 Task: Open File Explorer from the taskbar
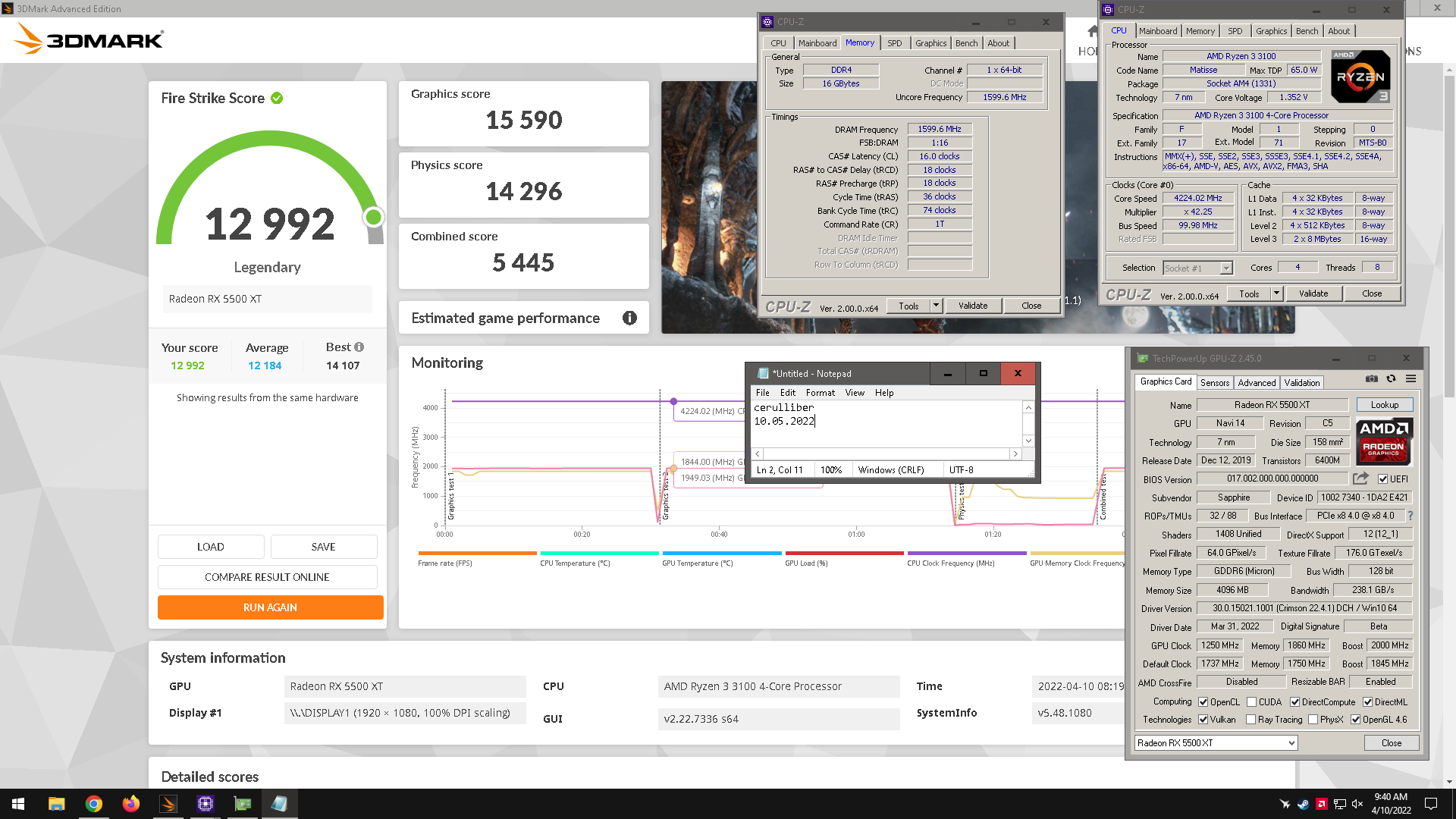56,804
